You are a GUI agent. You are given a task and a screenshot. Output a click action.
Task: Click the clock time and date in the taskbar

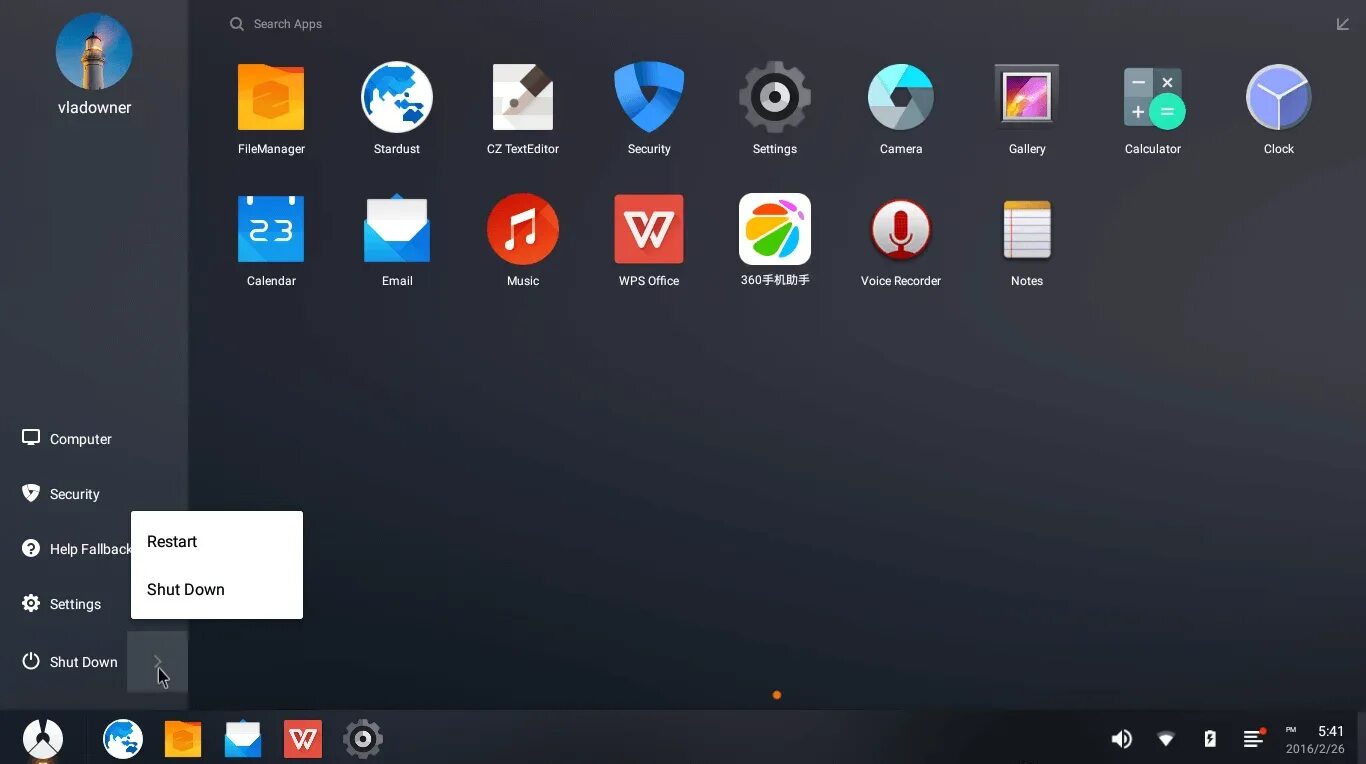1314,739
